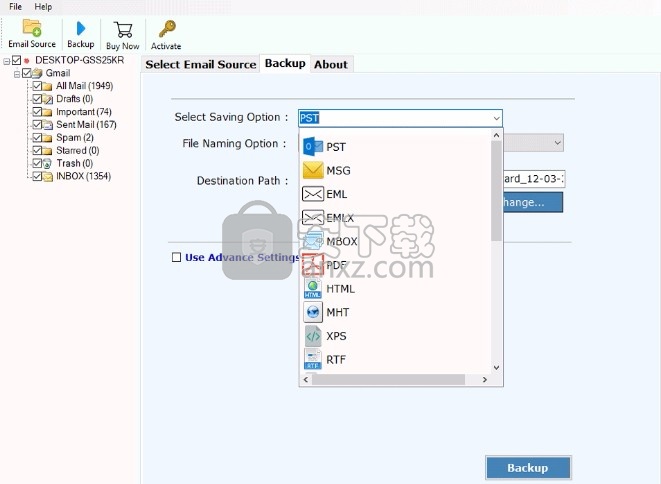Click the list's scroll down arrow

pyautogui.click(x=496, y=368)
